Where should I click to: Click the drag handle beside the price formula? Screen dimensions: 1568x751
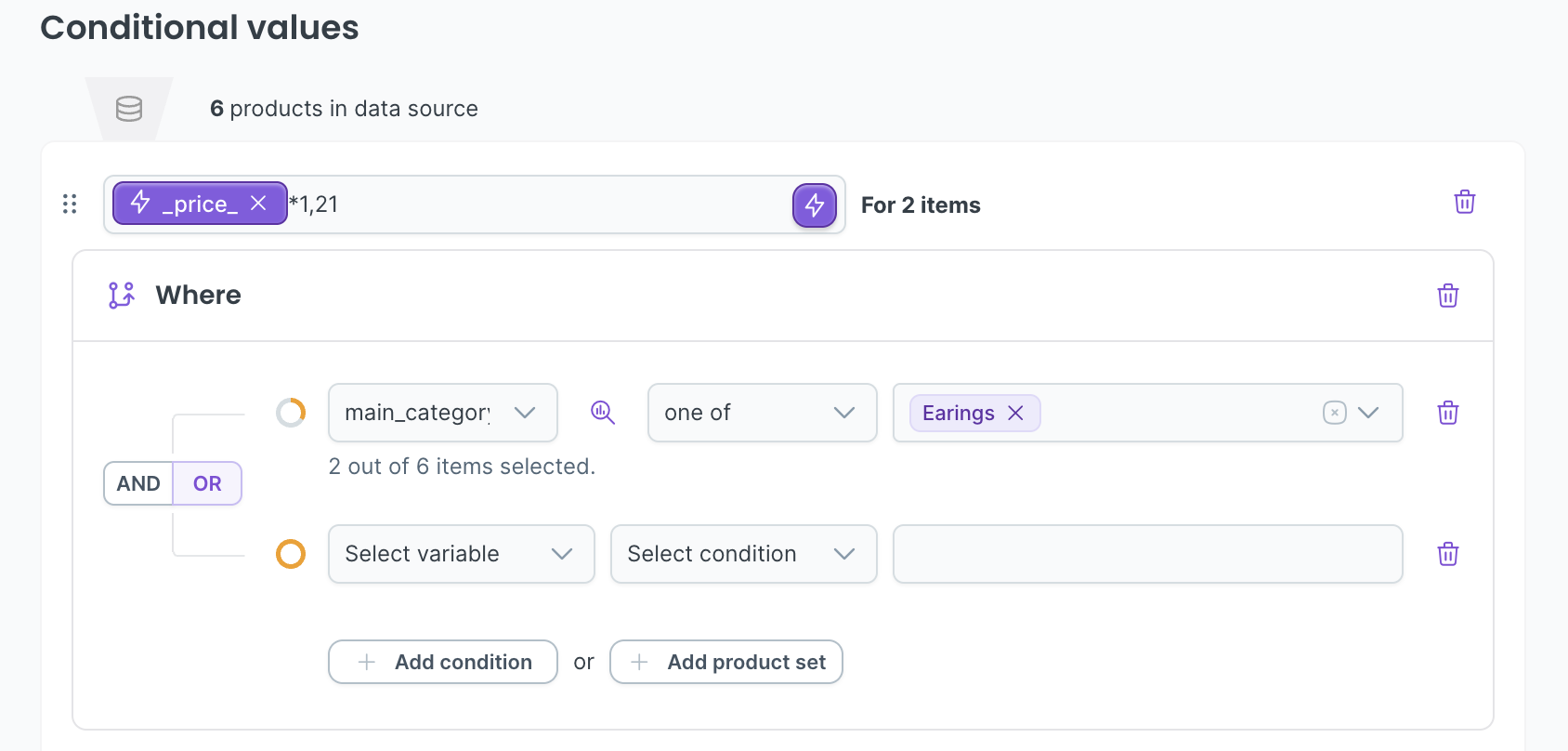pyautogui.click(x=70, y=204)
